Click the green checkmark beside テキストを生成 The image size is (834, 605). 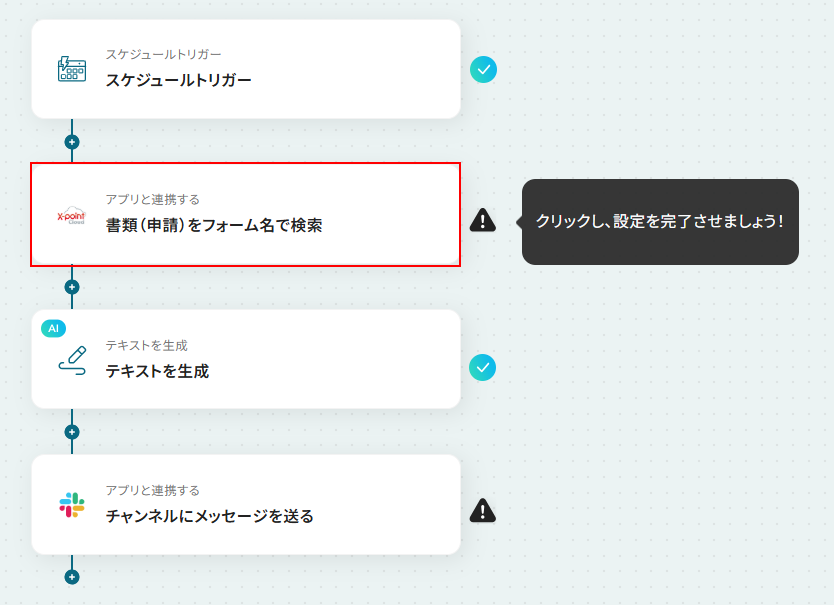482,368
